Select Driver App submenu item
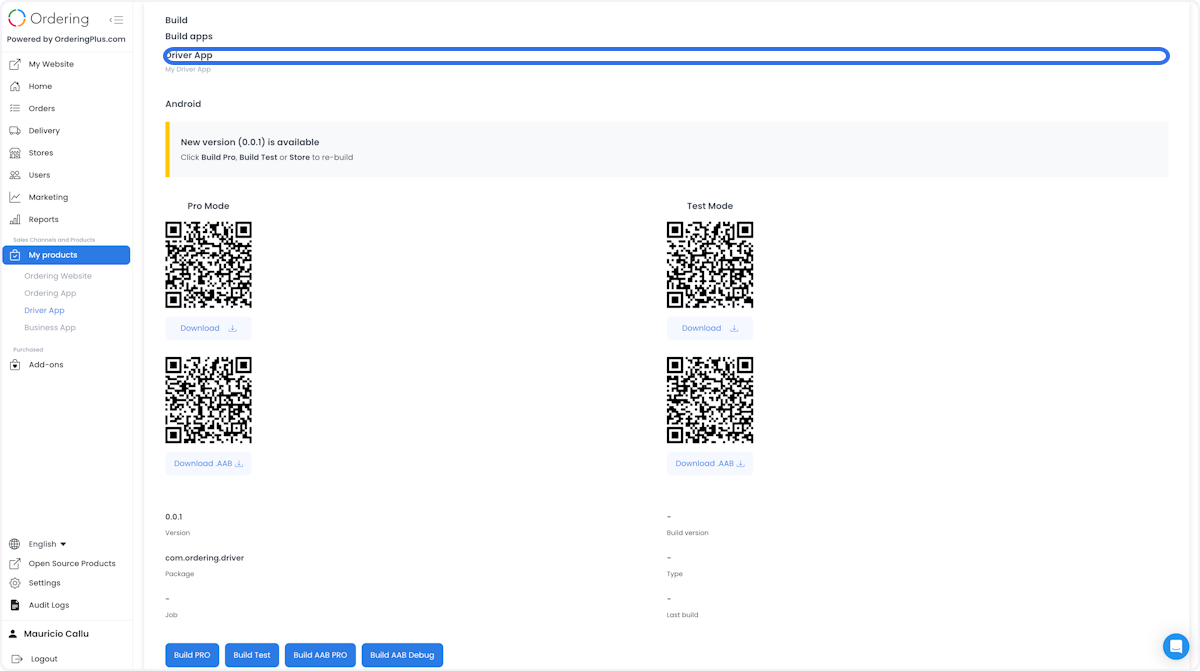The width and height of the screenshot is (1200, 671). click(x=44, y=310)
